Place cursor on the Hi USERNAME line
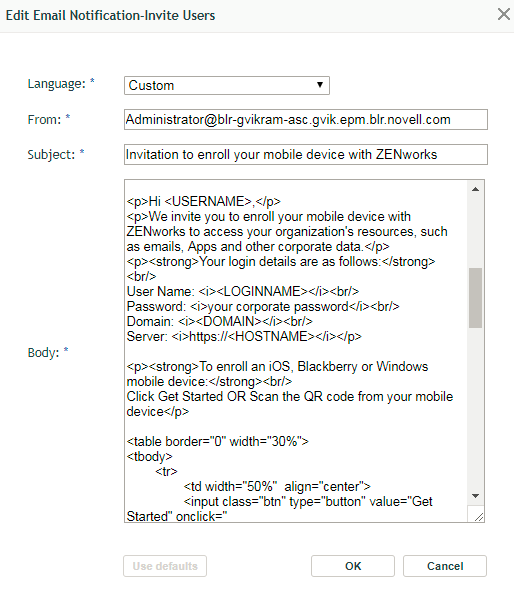 click(203, 202)
